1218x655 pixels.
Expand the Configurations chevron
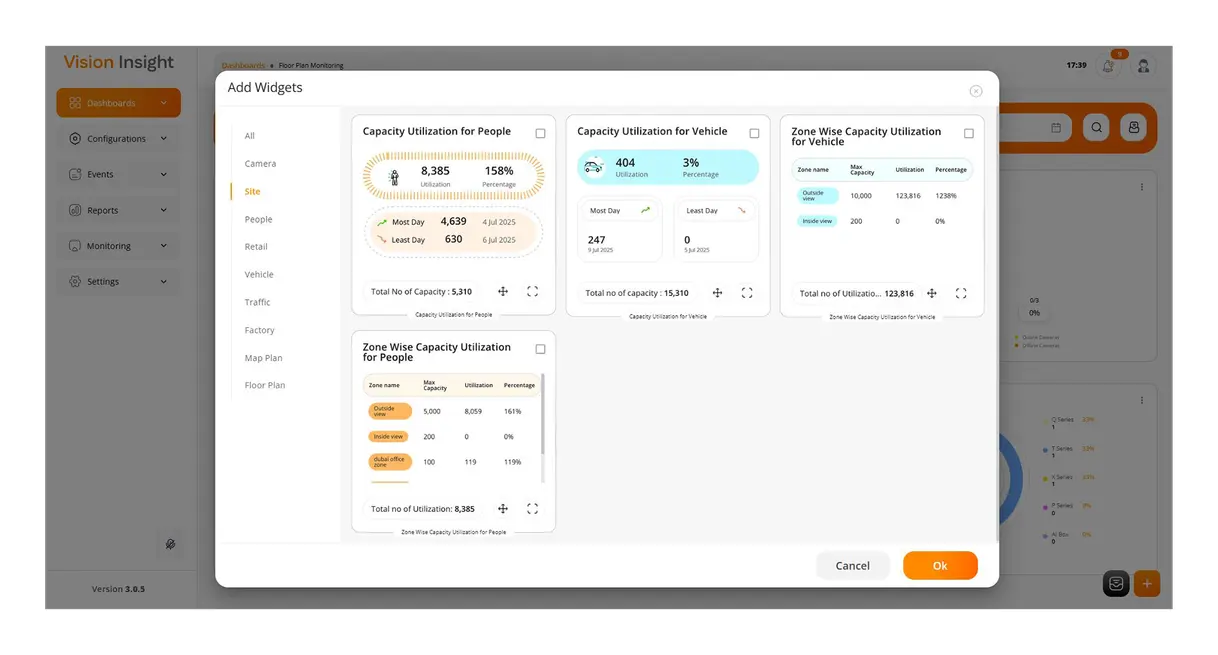click(164, 139)
